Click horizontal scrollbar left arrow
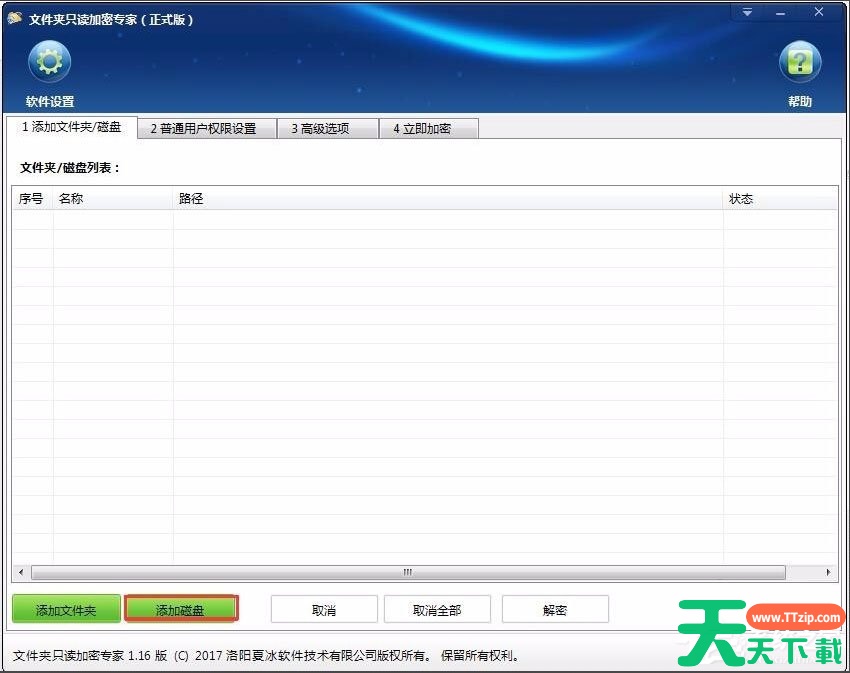 click(x=21, y=572)
